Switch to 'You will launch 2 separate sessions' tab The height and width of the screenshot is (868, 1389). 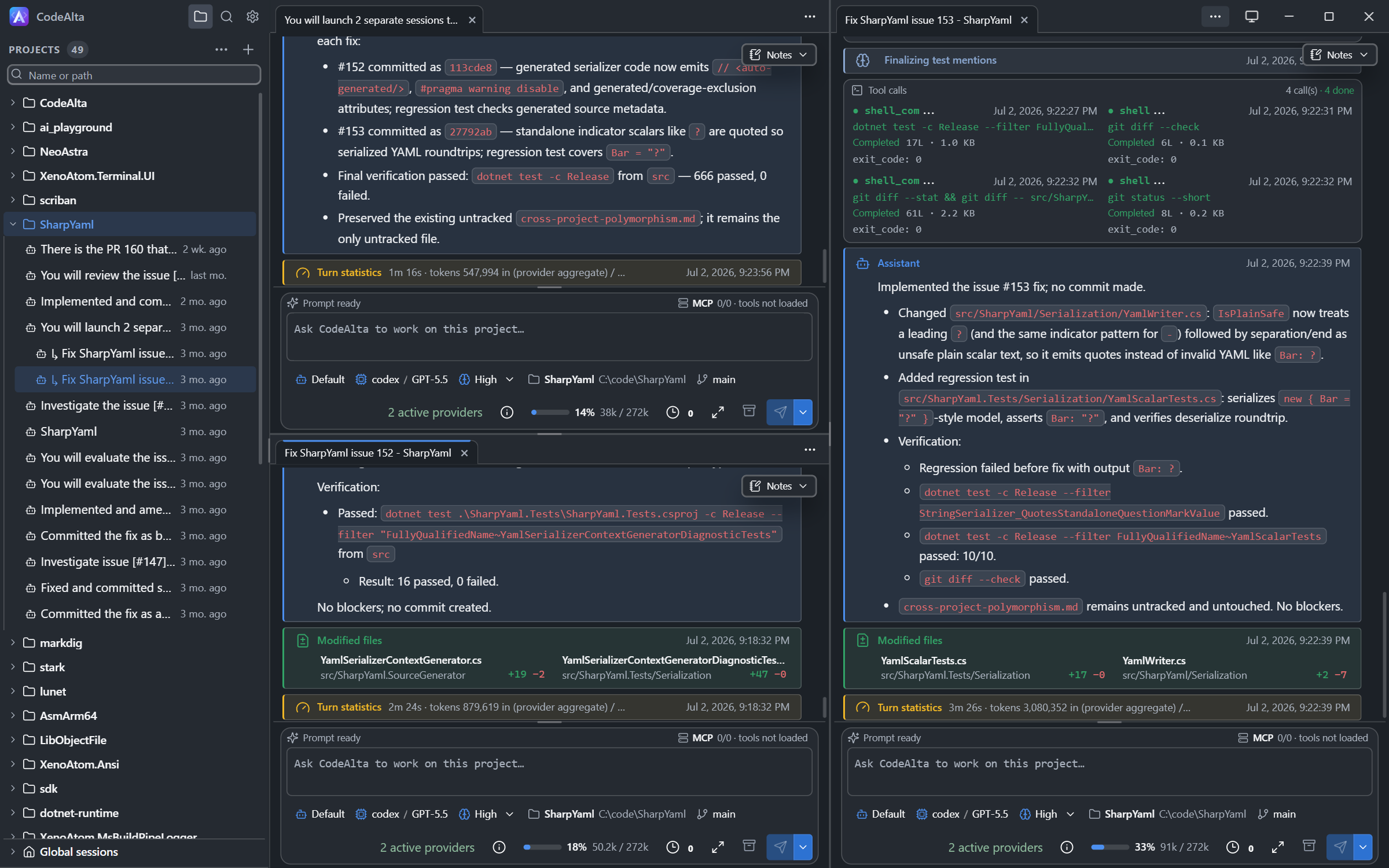click(x=371, y=20)
